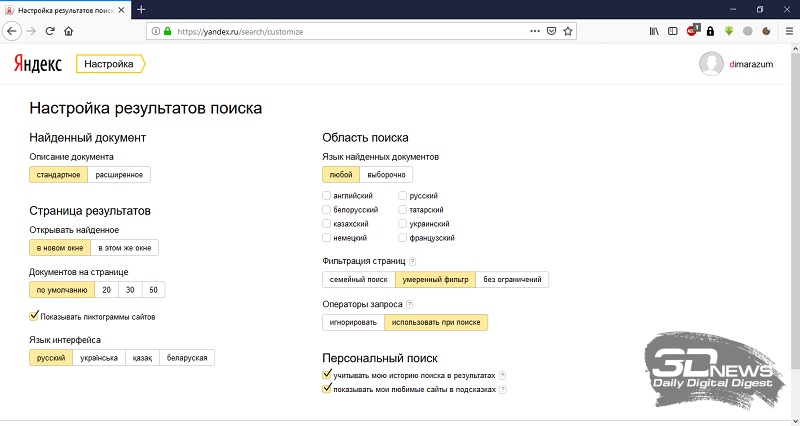Choose в этом же окне option
This screenshot has height=426, width=800.
pos(125,248)
